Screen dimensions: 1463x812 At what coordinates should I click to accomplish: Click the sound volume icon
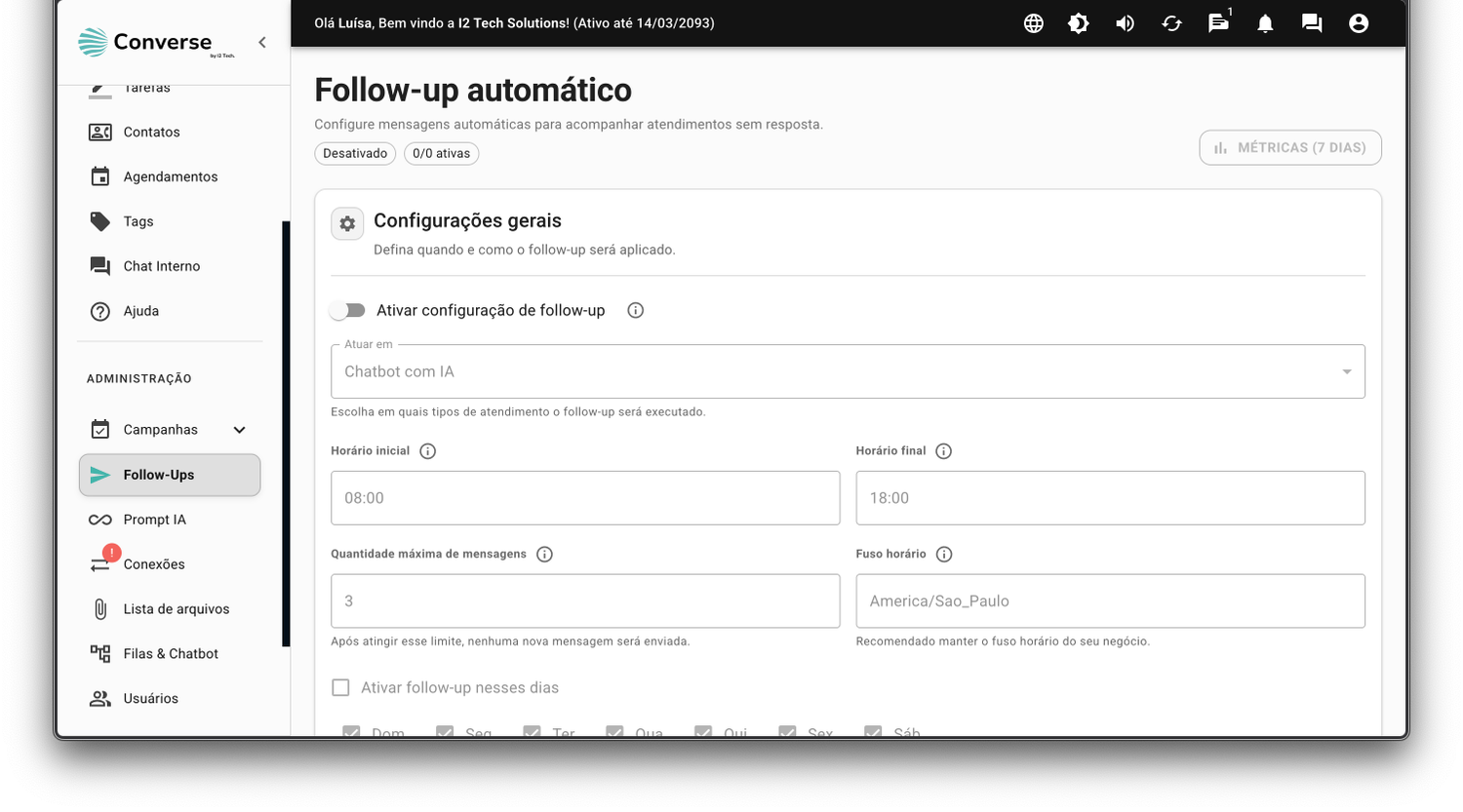click(1126, 23)
